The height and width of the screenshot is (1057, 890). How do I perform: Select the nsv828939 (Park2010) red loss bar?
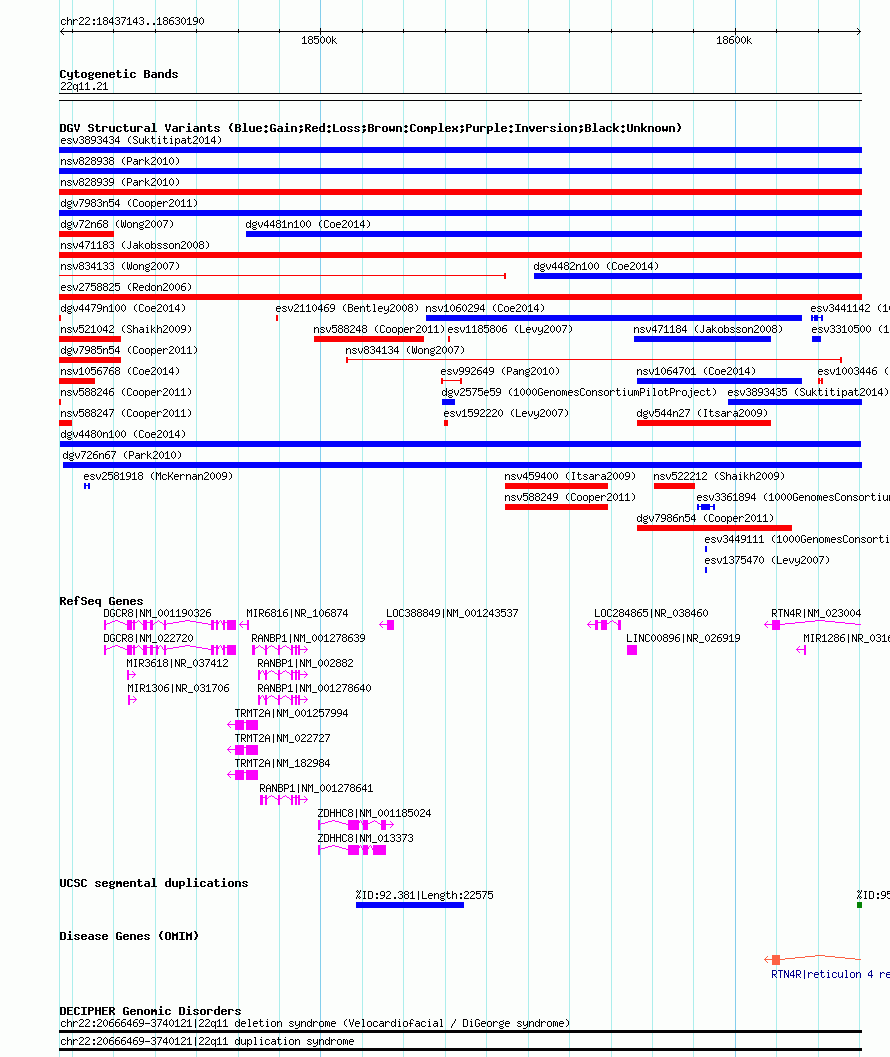(x=461, y=192)
